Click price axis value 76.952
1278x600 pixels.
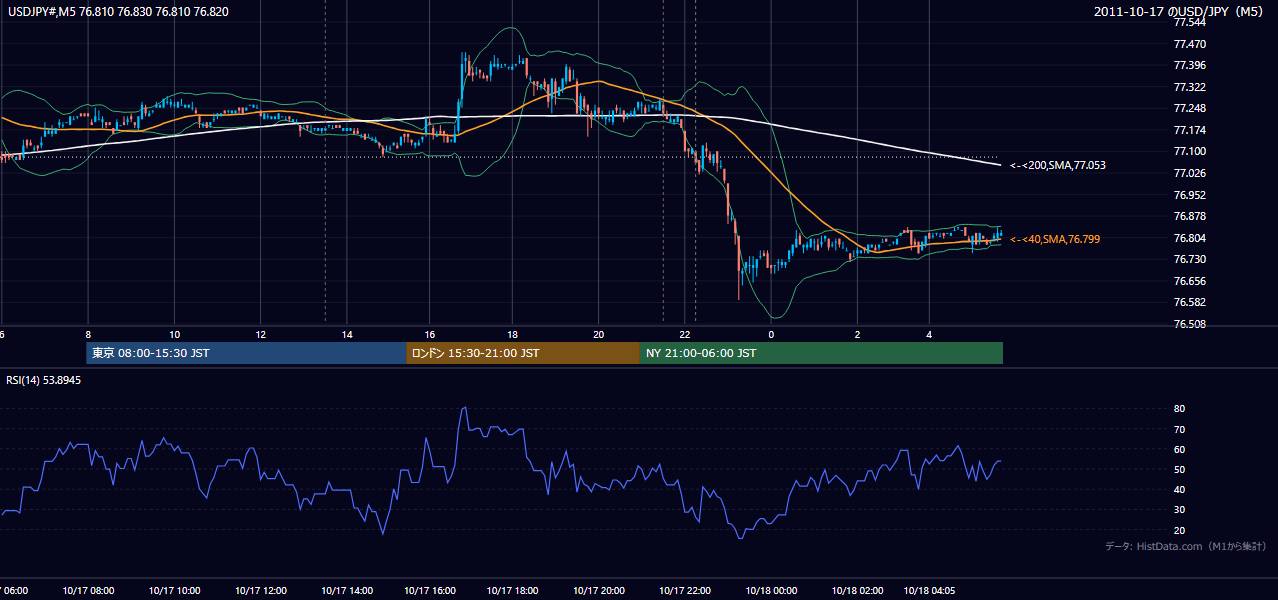[x=1190, y=195]
